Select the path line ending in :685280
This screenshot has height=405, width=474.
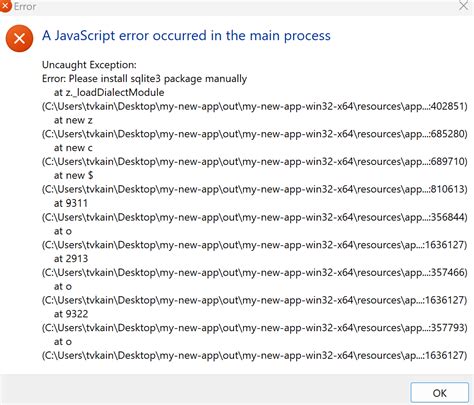[x=255, y=134]
